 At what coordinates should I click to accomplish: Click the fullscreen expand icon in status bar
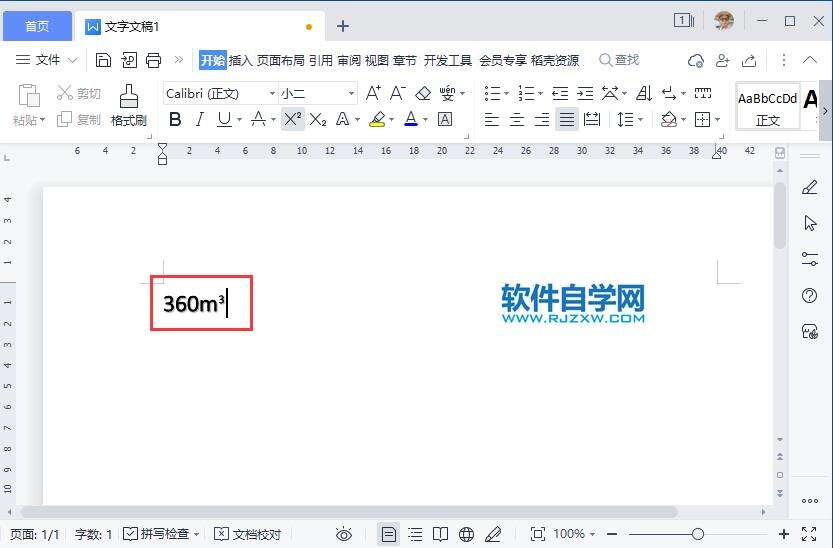(809, 534)
